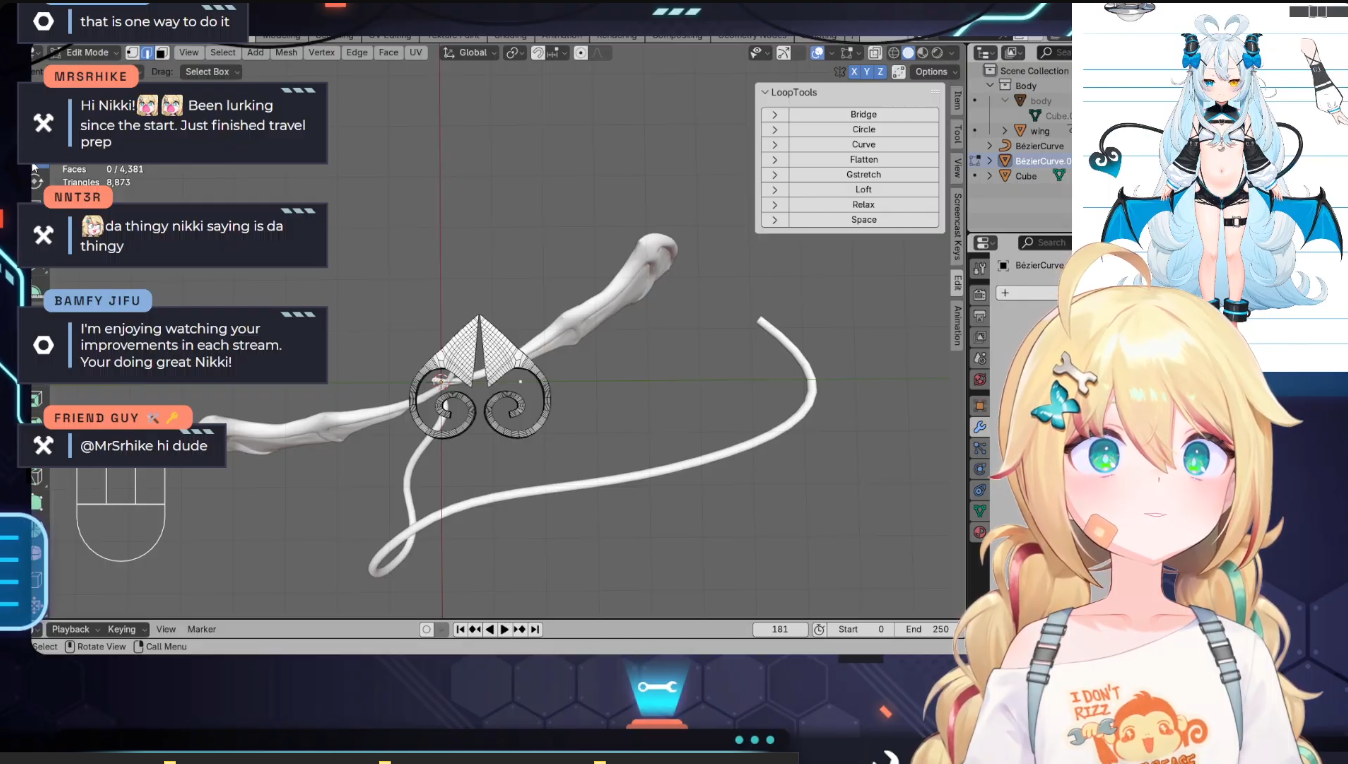Switch to face select mode
The image size is (1348, 764).
pos(161,53)
